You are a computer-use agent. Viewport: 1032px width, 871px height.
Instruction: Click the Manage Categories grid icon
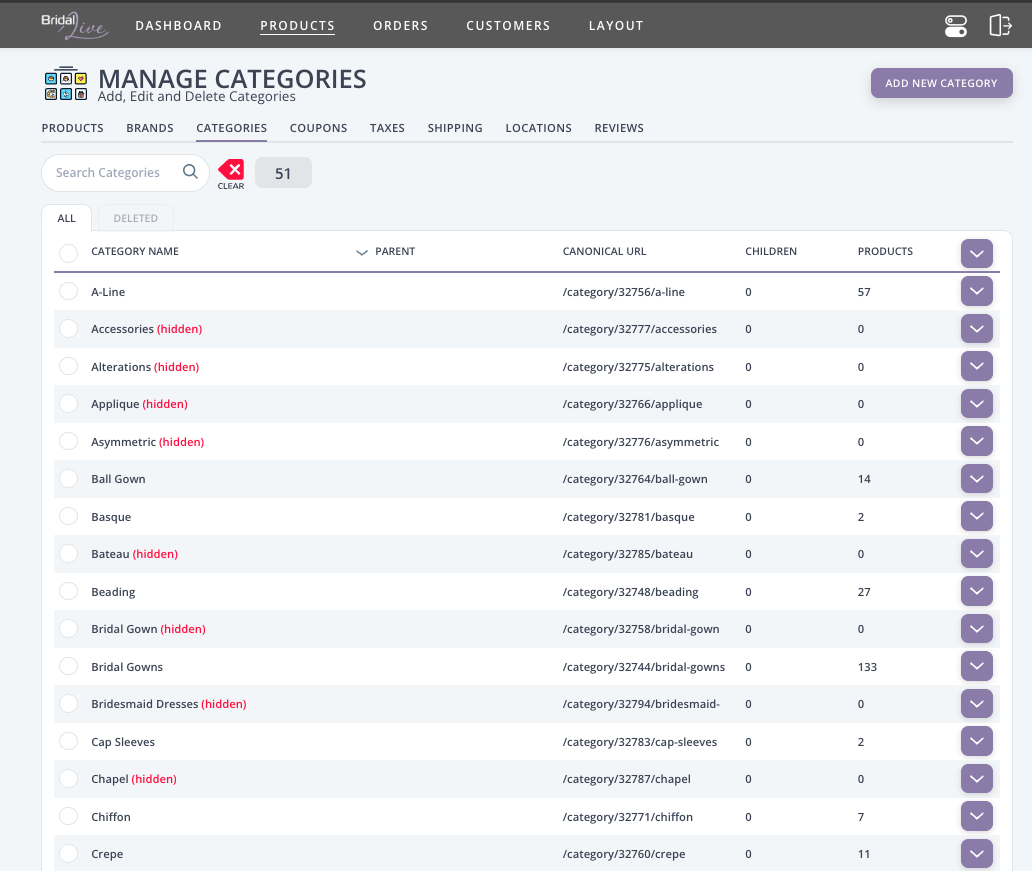66,84
